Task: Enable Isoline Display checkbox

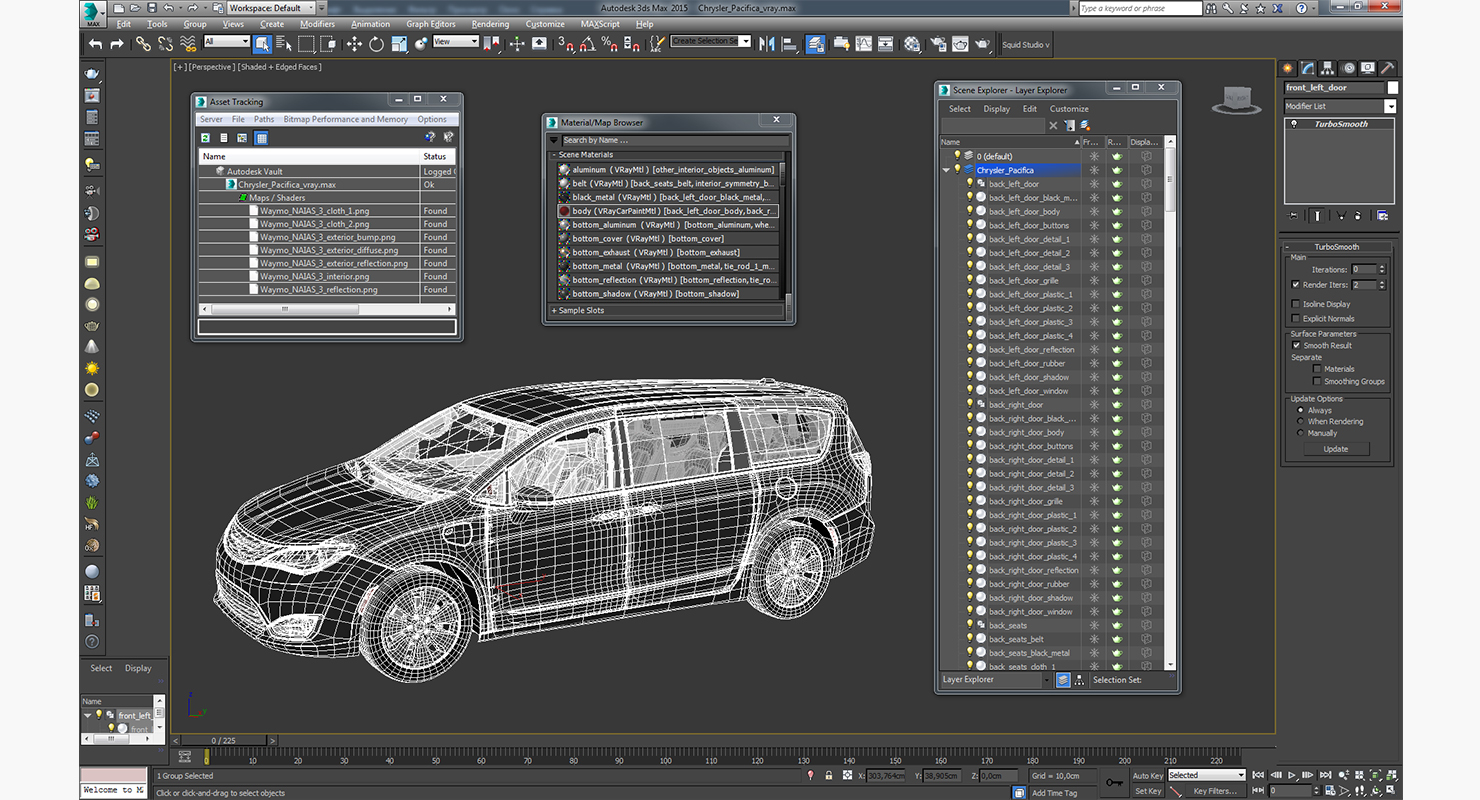Action: [1296, 304]
